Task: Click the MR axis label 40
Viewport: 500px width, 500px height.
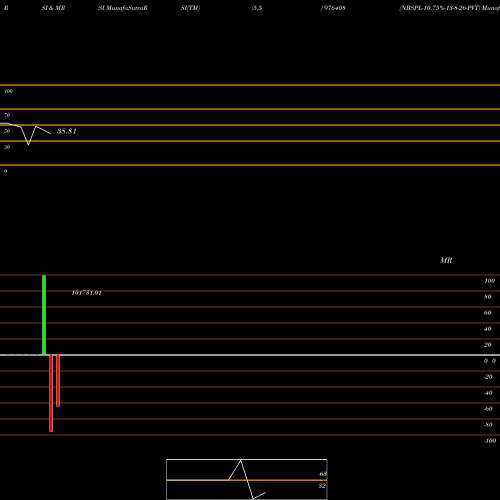Action: [488, 329]
